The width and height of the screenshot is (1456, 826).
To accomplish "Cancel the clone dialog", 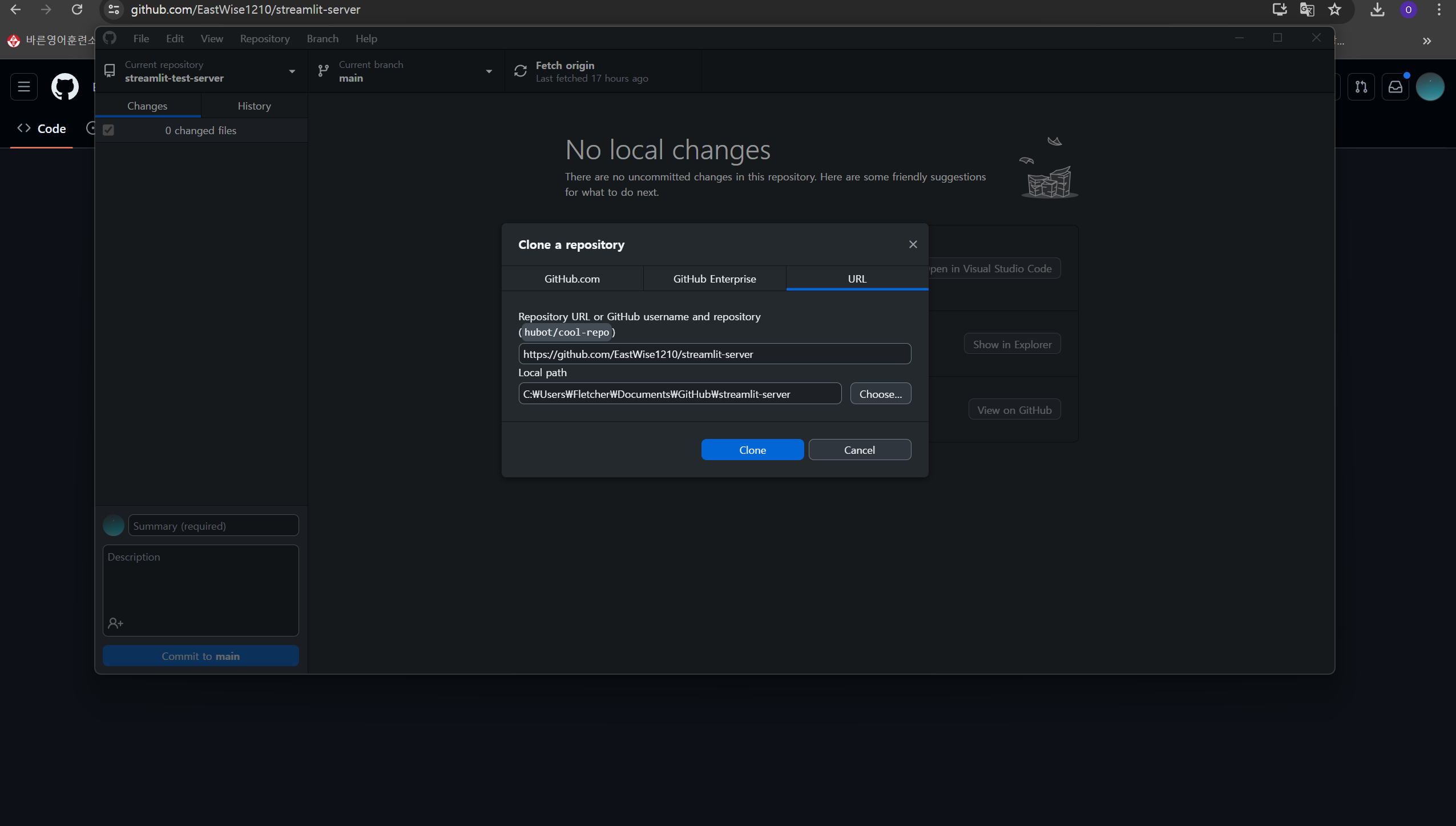I will coord(860,450).
